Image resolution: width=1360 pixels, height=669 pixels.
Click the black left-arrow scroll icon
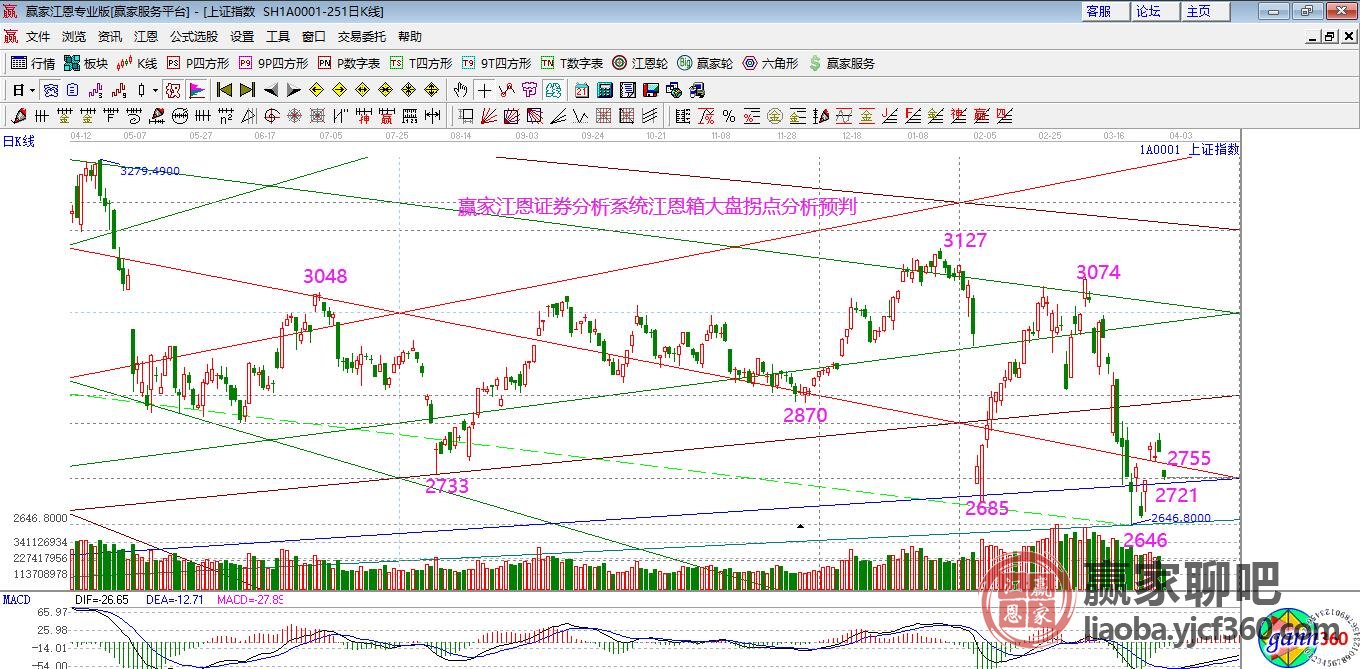point(271,90)
